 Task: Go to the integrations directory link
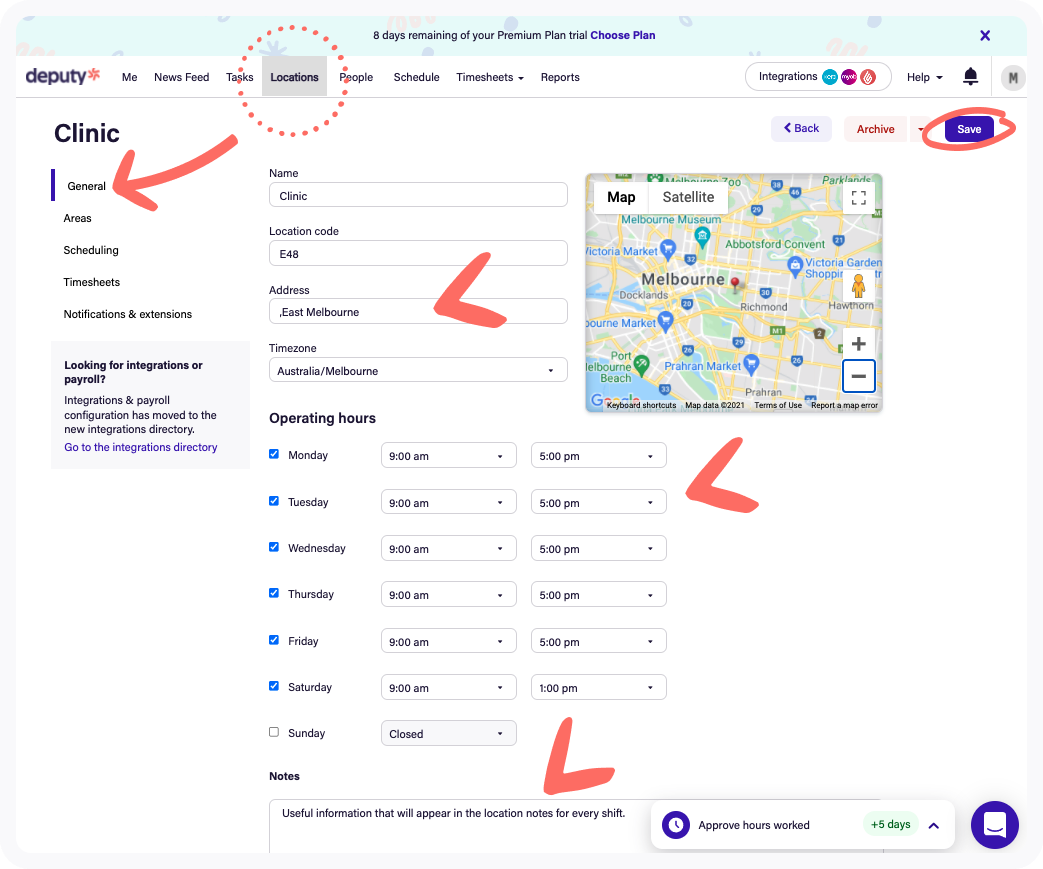point(141,447)
